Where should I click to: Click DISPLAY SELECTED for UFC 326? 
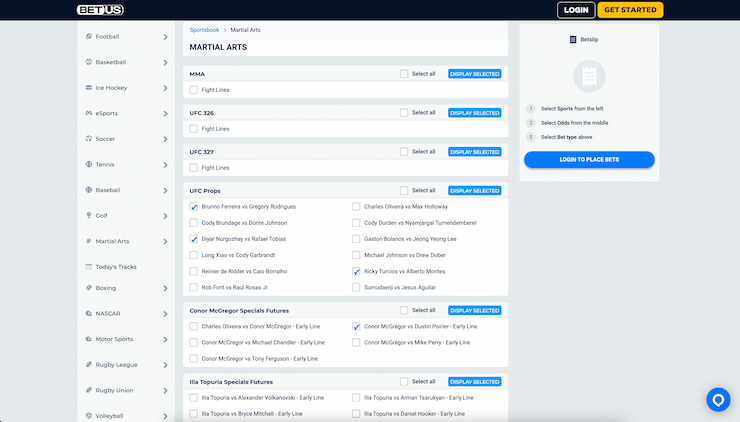(474, 113)
